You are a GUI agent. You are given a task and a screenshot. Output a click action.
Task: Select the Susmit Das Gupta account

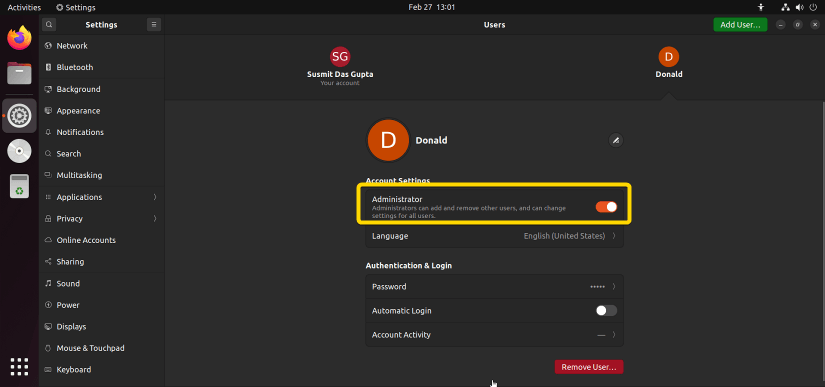pos(340,67)
